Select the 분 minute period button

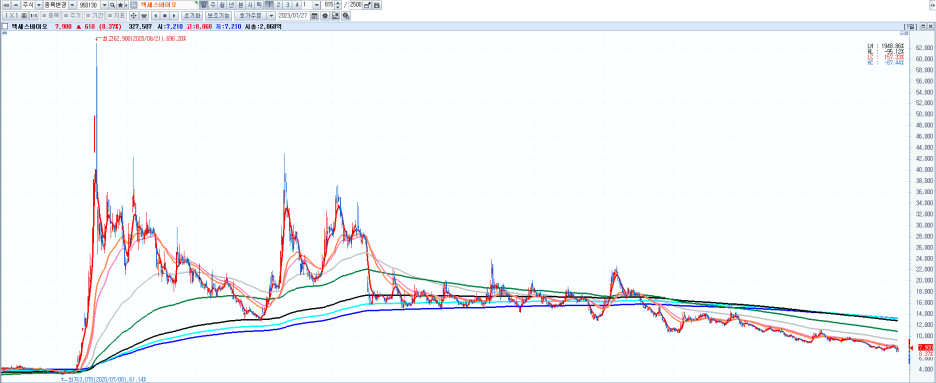point(241,5)
